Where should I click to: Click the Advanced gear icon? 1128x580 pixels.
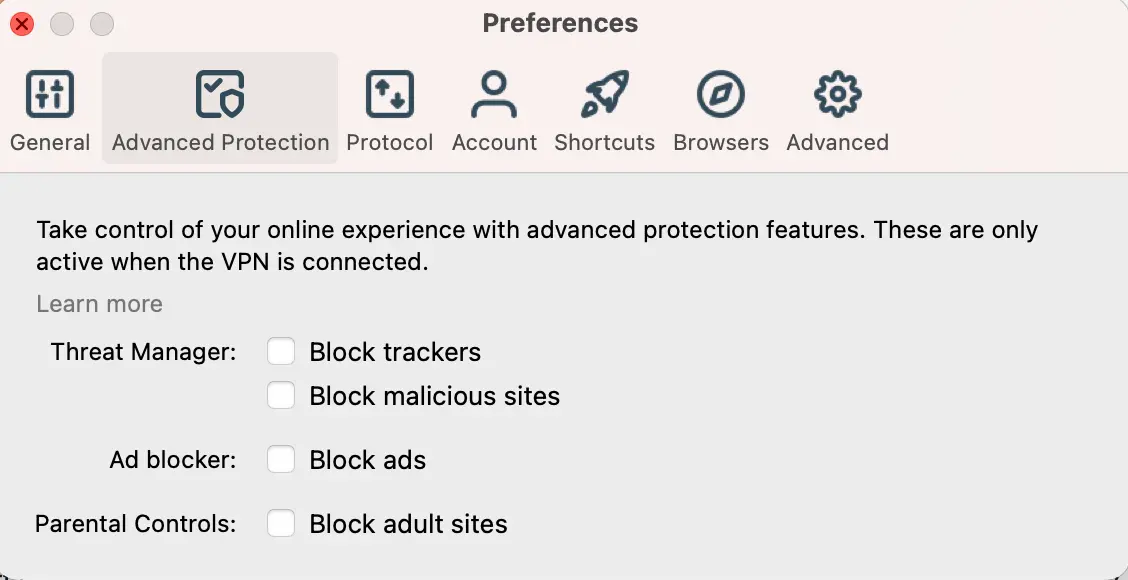[x=837, y=93]
